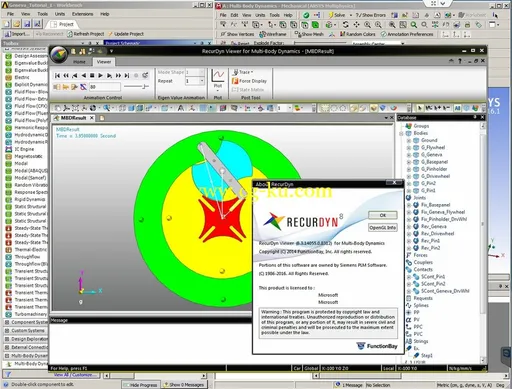
Task: Toggle Random Colors in Mechanical
Action: pos(357,34)
